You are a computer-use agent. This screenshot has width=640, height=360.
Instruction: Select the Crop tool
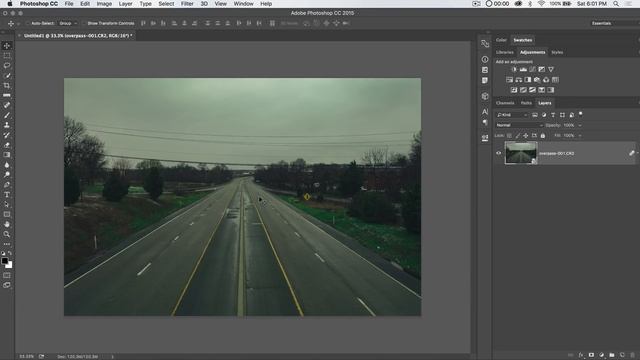point(7,85)
